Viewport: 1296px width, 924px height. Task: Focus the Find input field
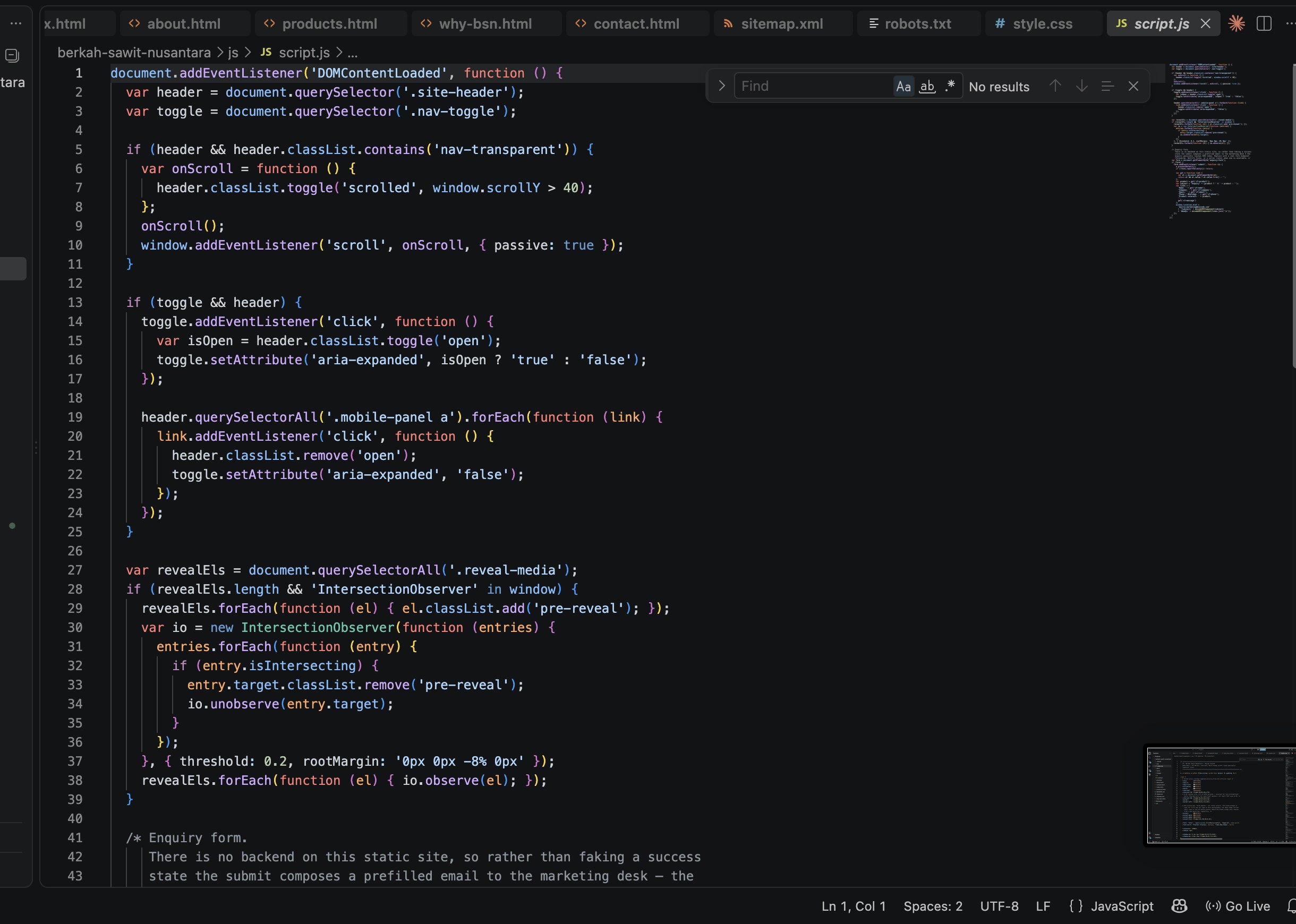(814, 86)
